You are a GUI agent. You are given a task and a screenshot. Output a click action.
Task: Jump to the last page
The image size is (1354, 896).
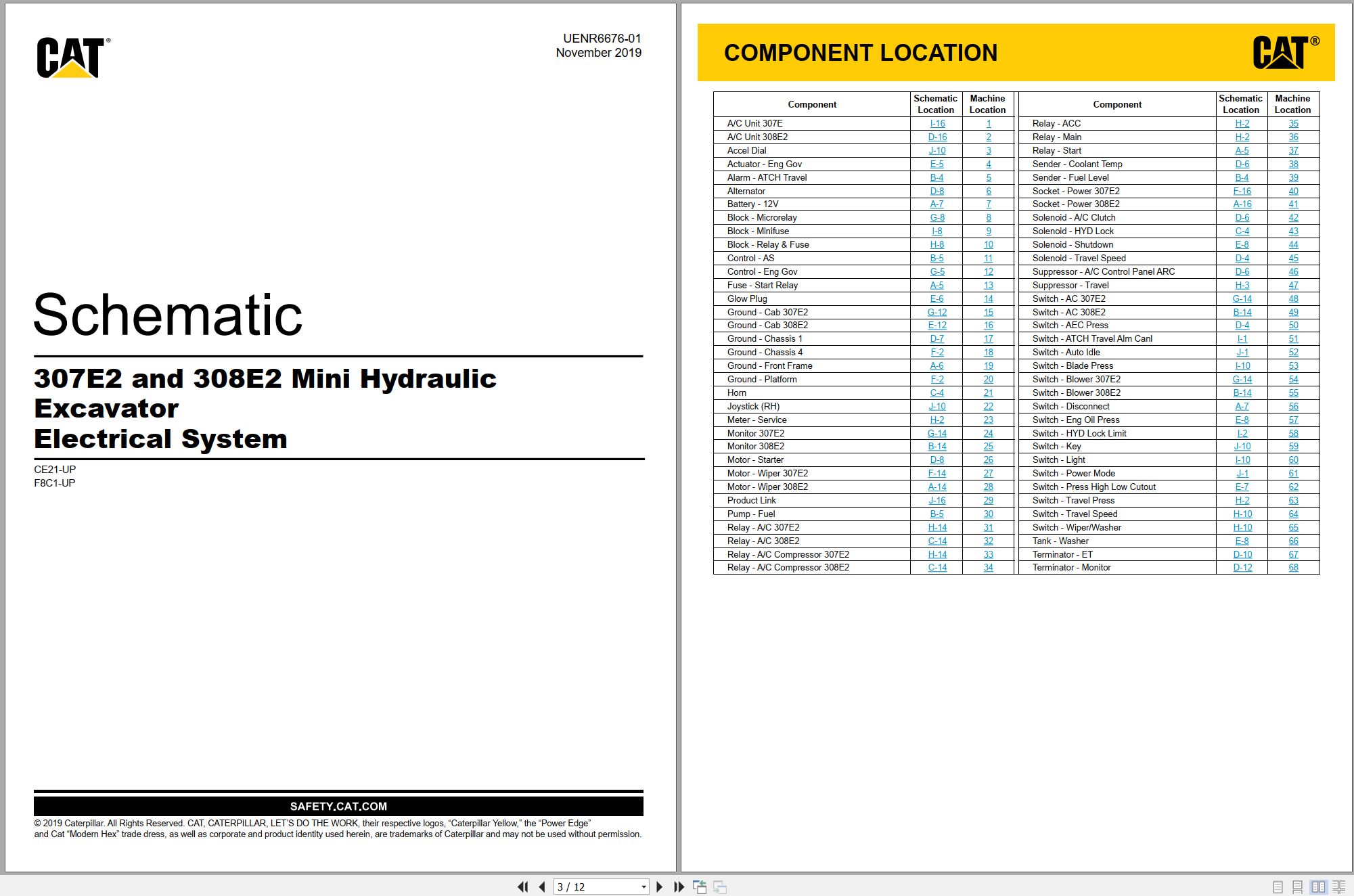[x=679, y=887]
